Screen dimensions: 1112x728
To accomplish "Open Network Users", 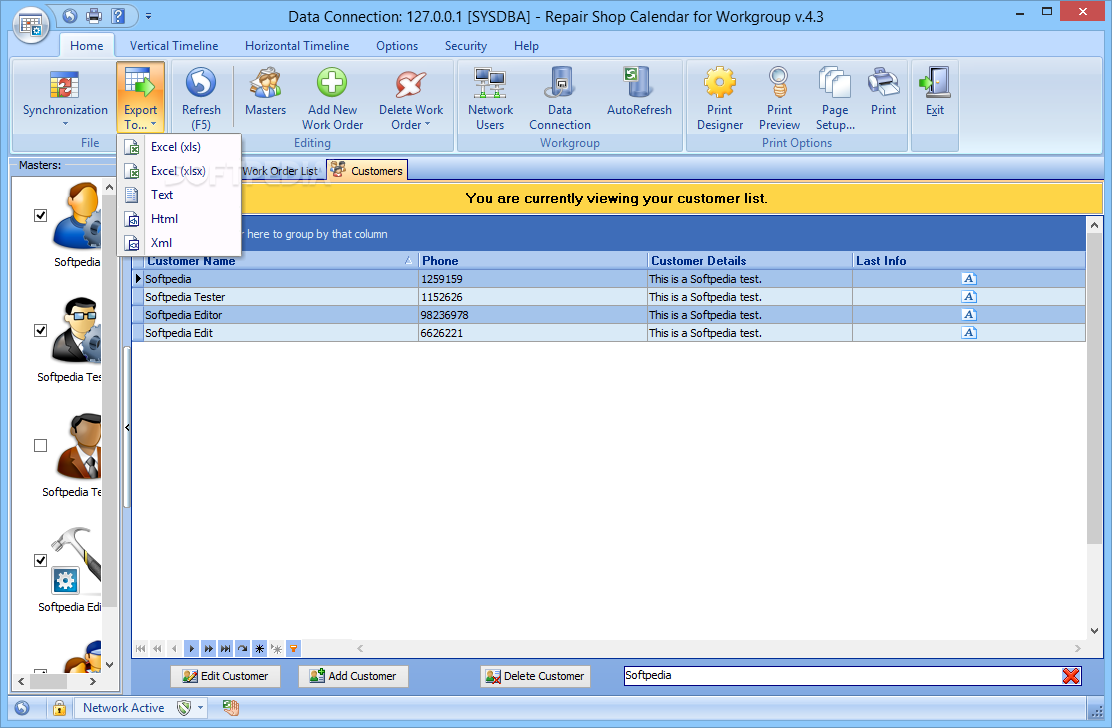I will click(x=490, y=99).
